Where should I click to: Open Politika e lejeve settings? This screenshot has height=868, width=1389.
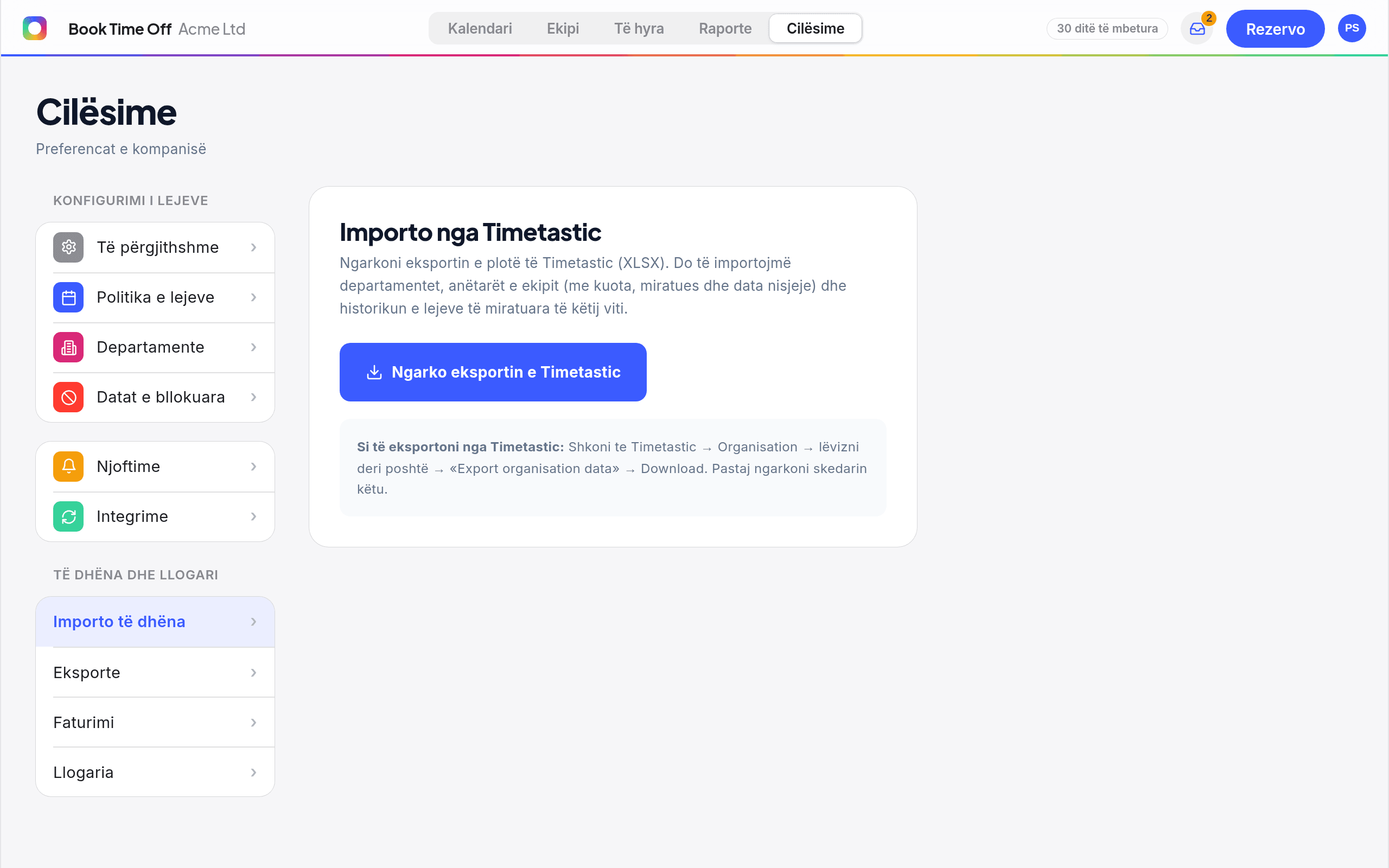click(155, 297)
